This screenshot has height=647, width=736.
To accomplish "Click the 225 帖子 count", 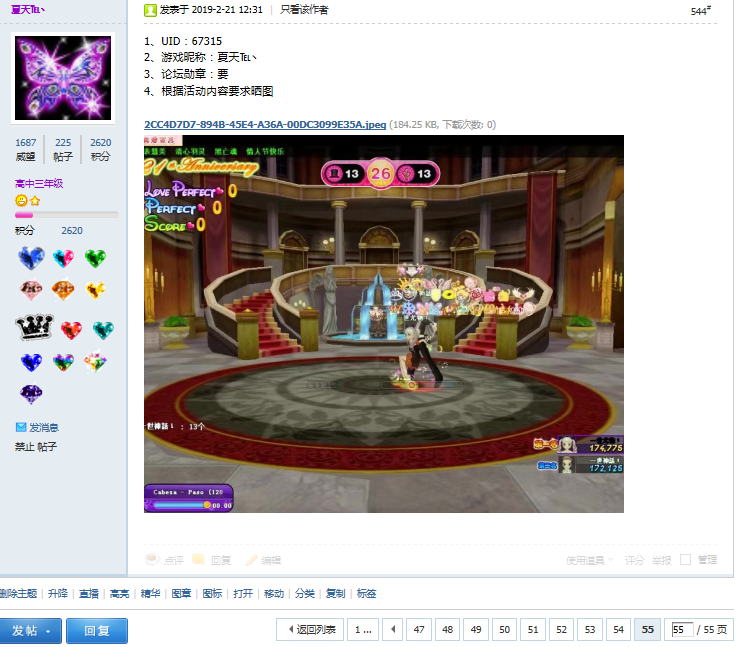I will pos(63,149).
